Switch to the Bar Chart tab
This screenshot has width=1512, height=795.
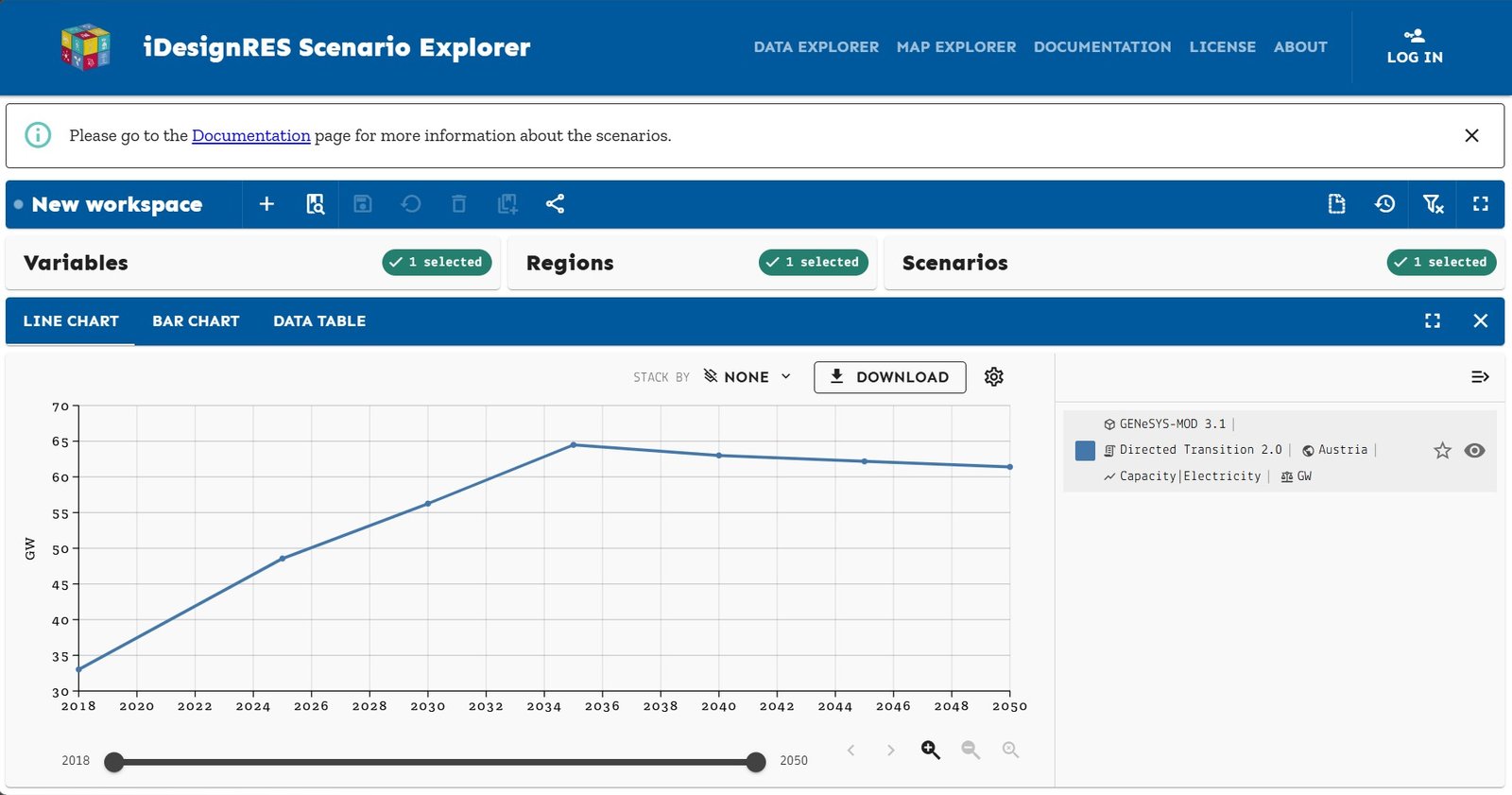196,321
